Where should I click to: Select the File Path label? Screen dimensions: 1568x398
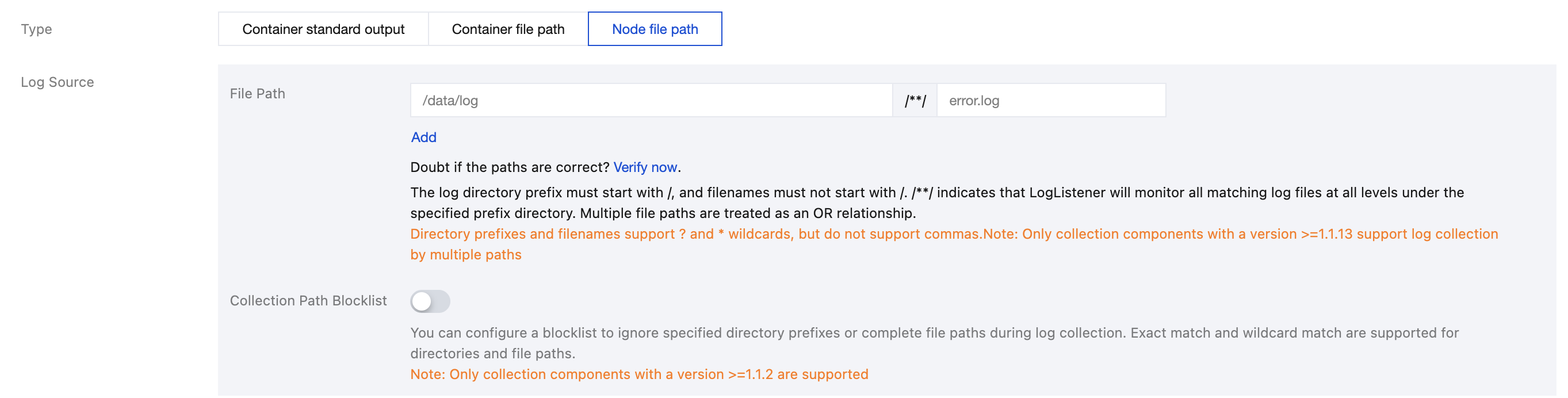pyautogui.click(x=257, y=94)
